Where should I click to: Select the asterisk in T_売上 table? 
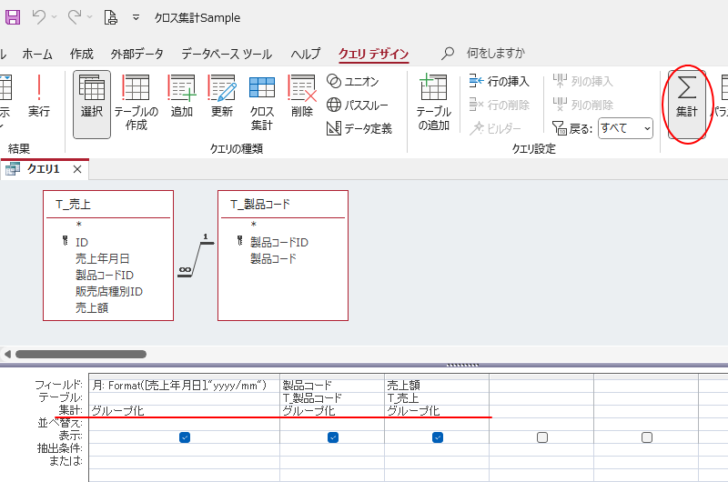point(79,225)
